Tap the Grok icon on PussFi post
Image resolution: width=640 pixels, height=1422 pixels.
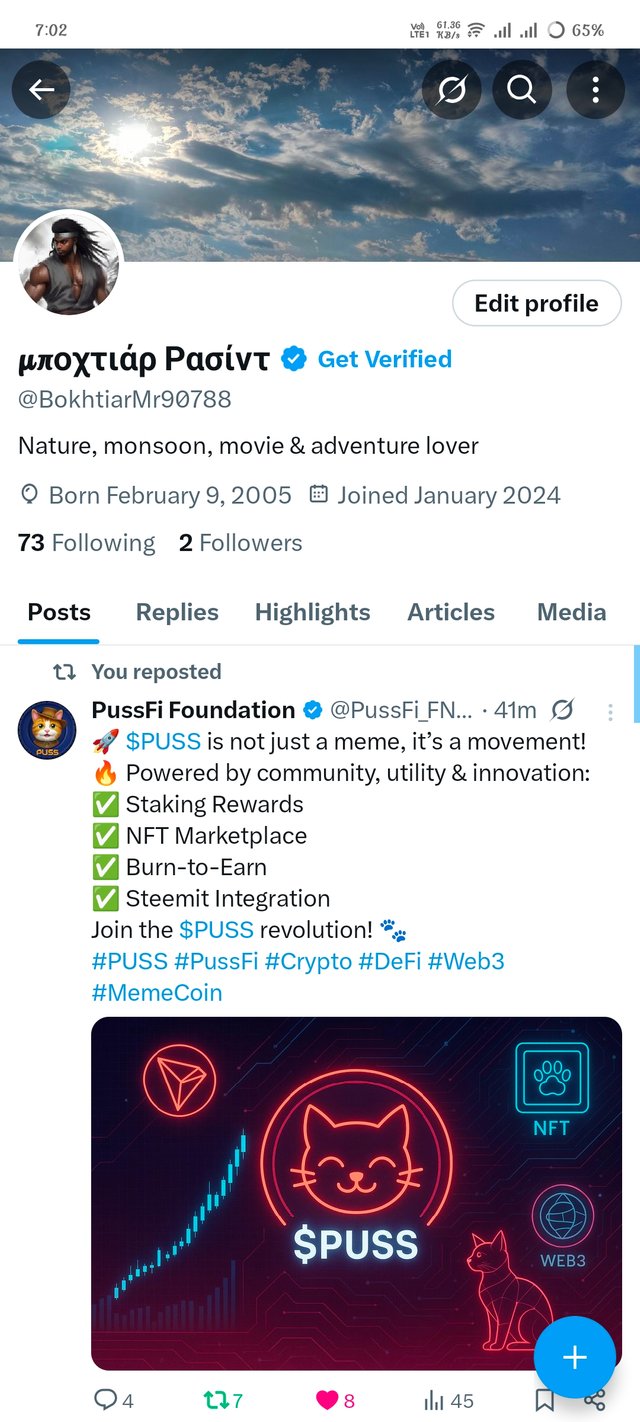[x=563, y=711]
